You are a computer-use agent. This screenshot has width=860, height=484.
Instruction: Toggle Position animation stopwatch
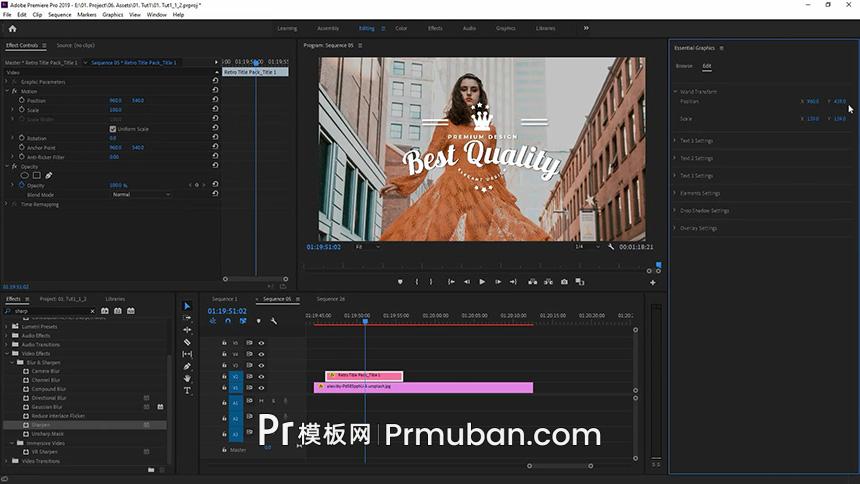[21, 100]
